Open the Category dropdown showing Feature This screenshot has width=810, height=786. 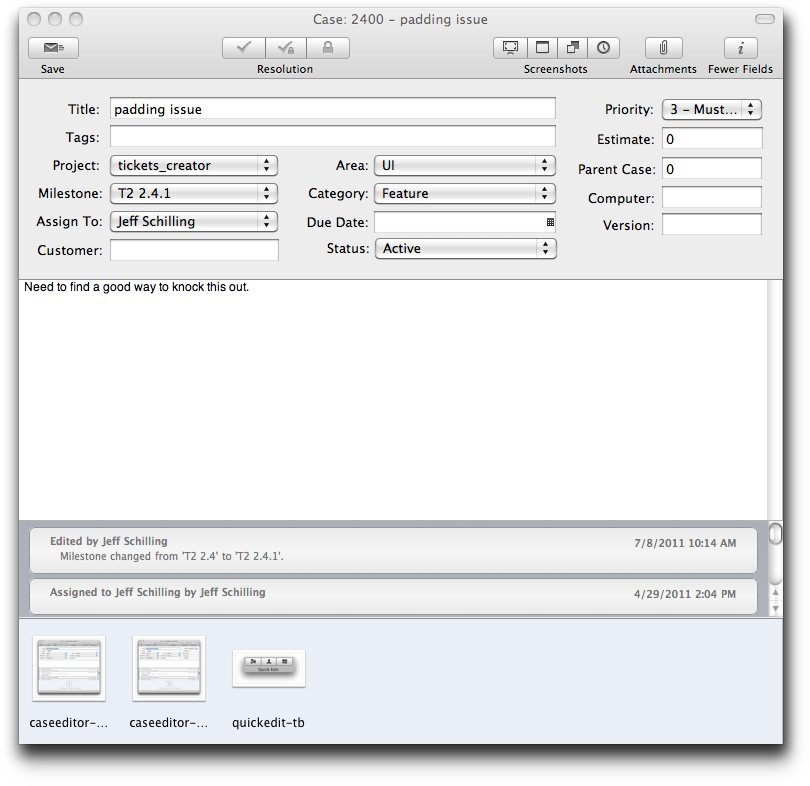[x=465, y=193]
